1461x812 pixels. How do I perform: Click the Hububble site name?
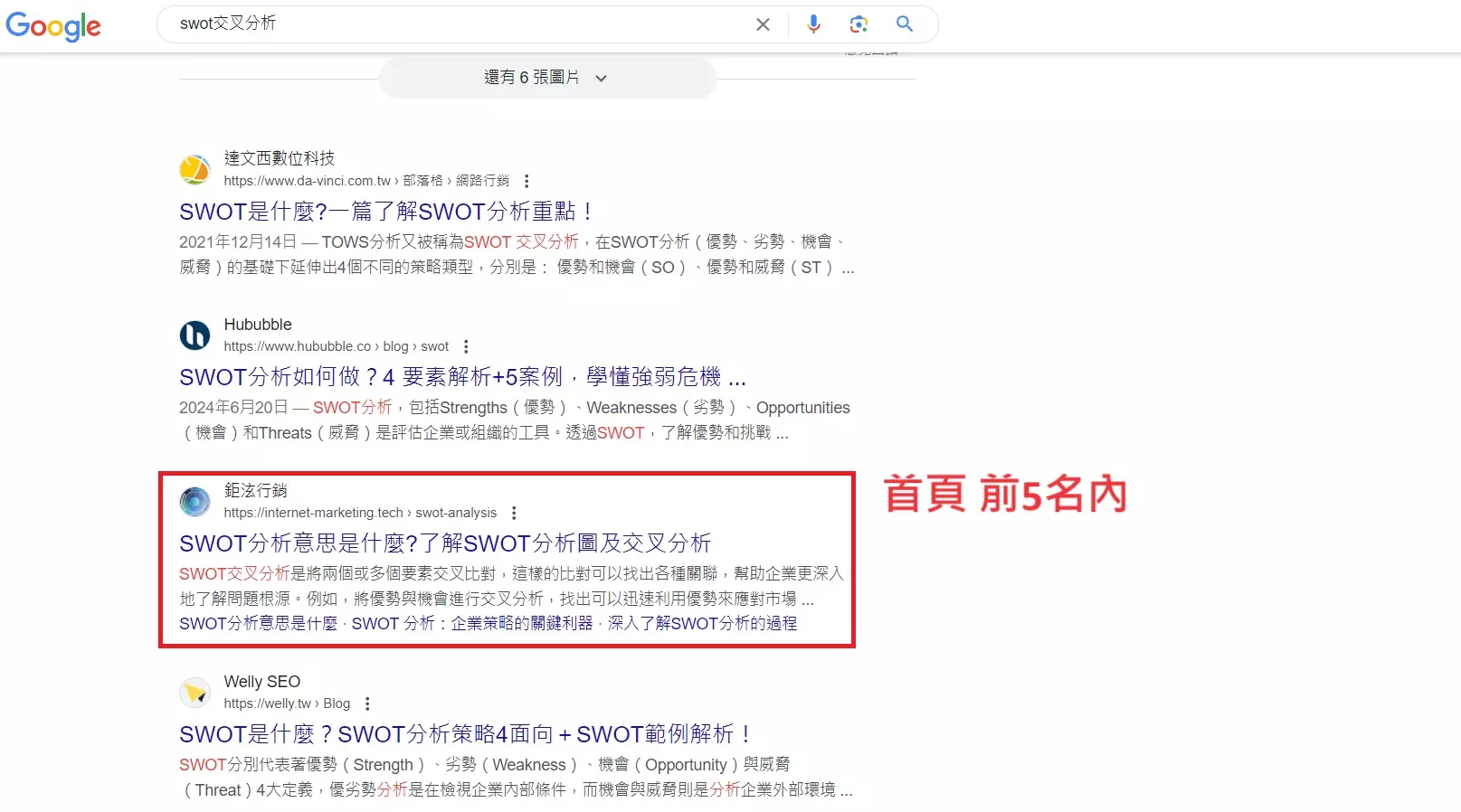(x=258, y=325)
